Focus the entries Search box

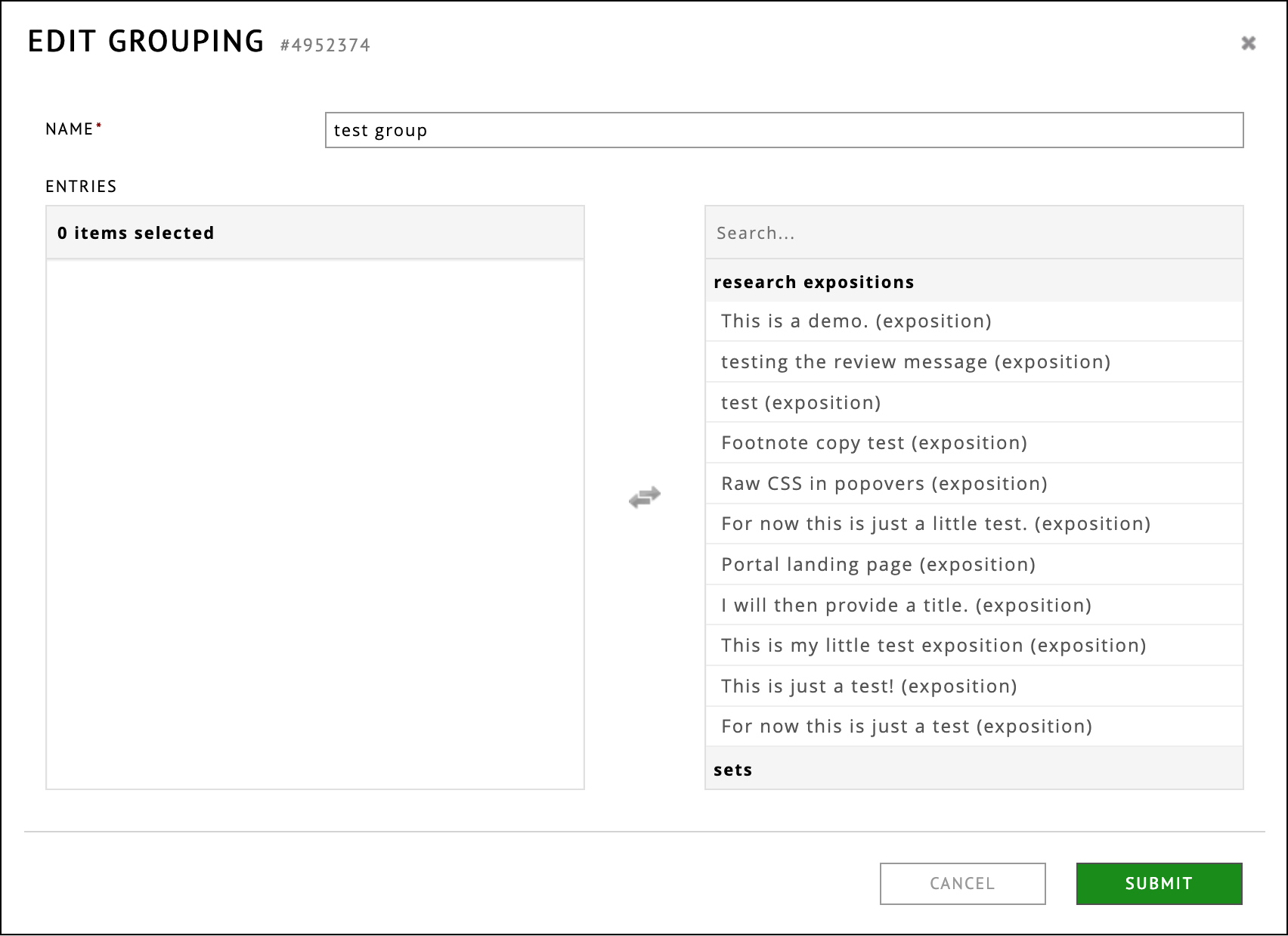point(974,233)
